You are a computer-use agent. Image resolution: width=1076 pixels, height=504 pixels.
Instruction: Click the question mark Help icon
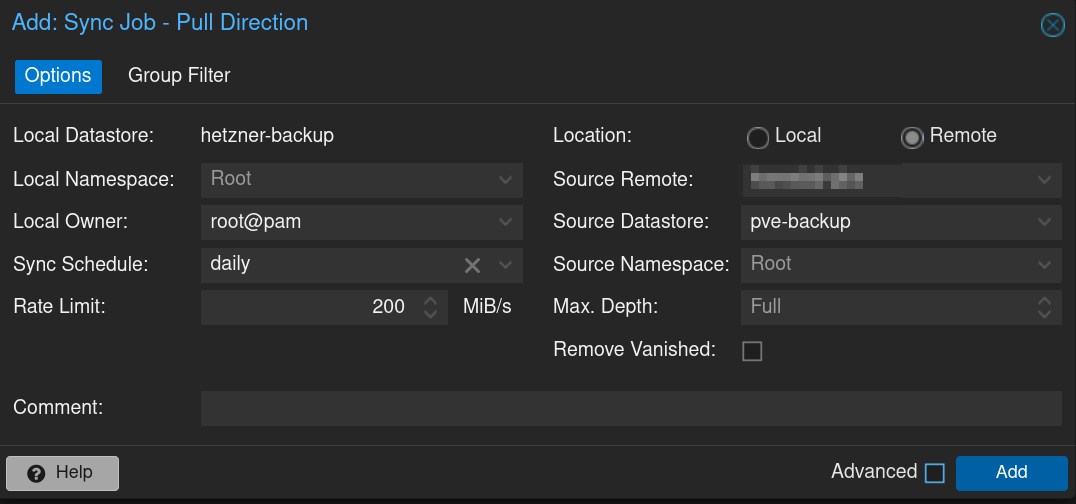click(37, 473)
